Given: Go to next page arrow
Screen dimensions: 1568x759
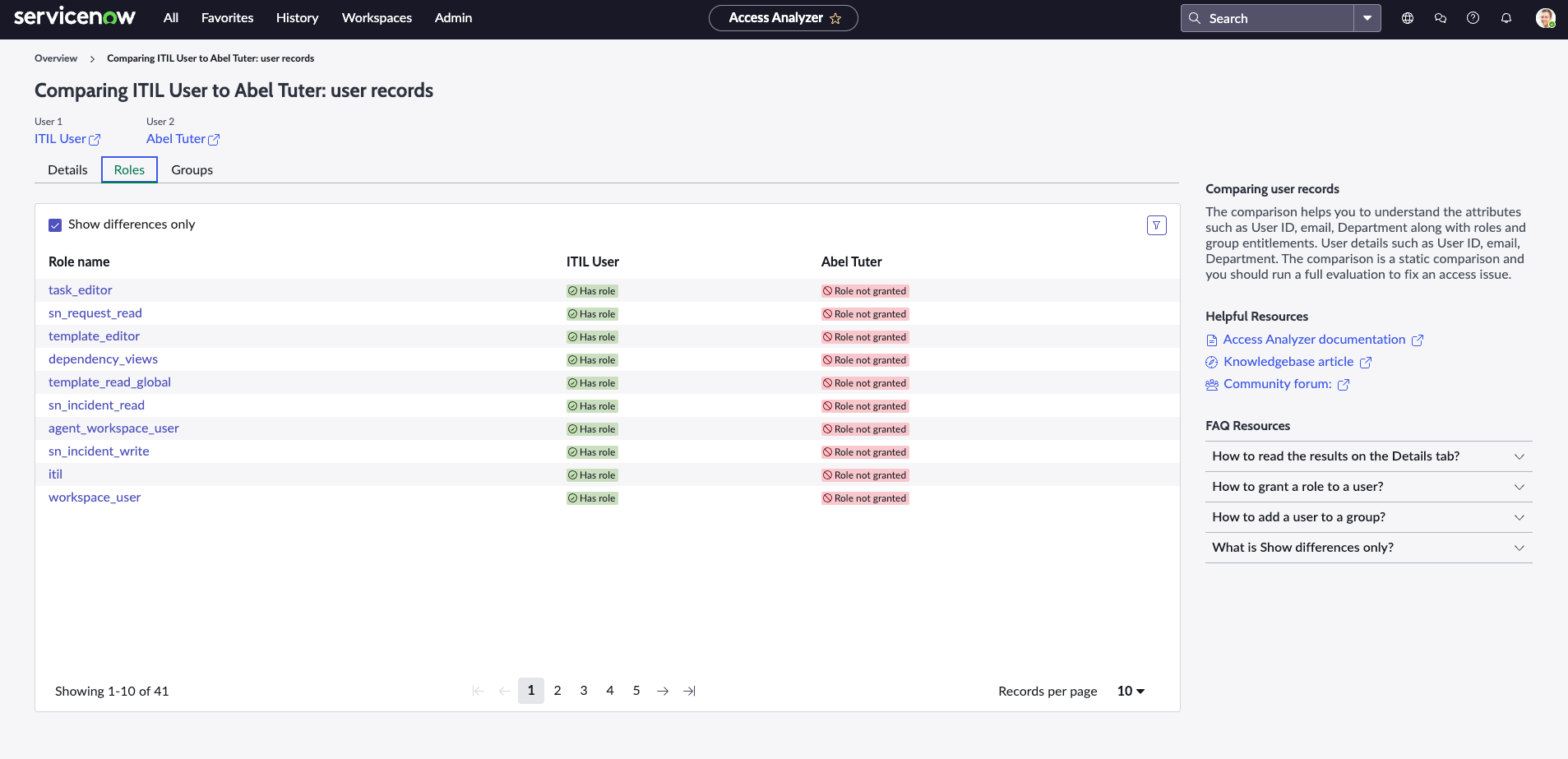Looking at the screenshot, I should (663, 691).
